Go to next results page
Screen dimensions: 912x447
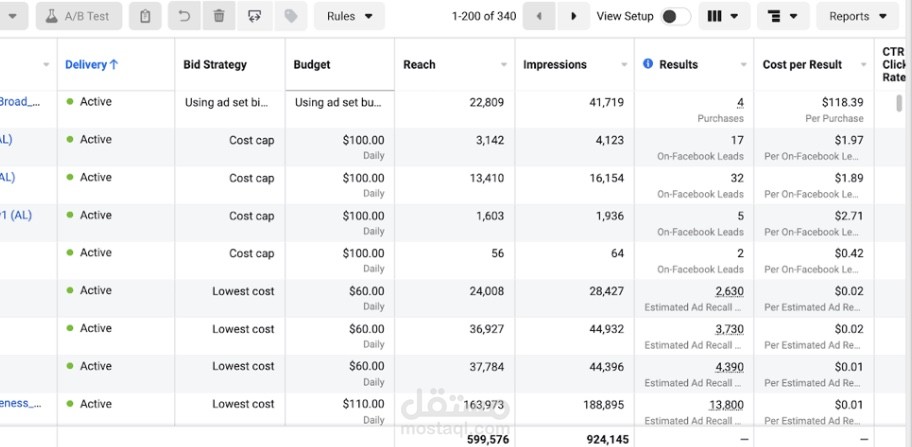tap(573, 16)
